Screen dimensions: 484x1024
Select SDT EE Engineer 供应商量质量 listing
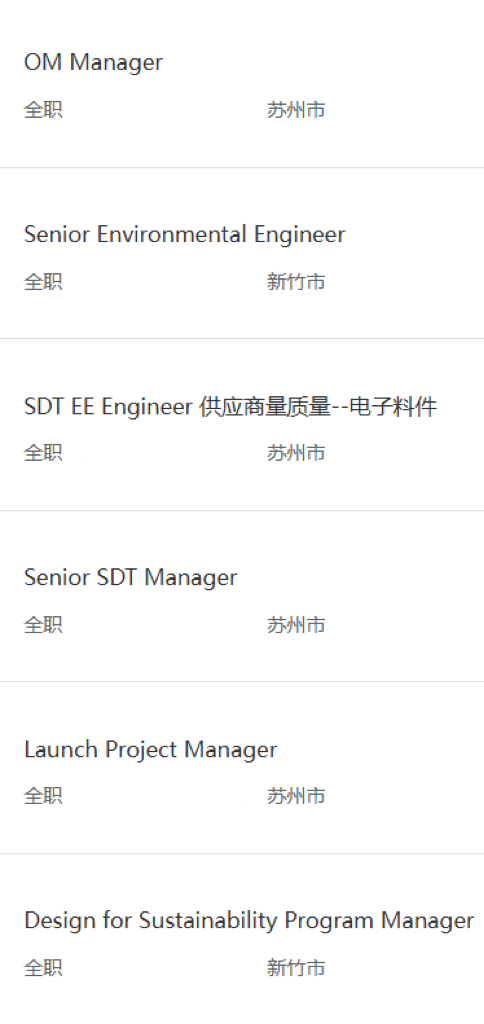(231, 407)
